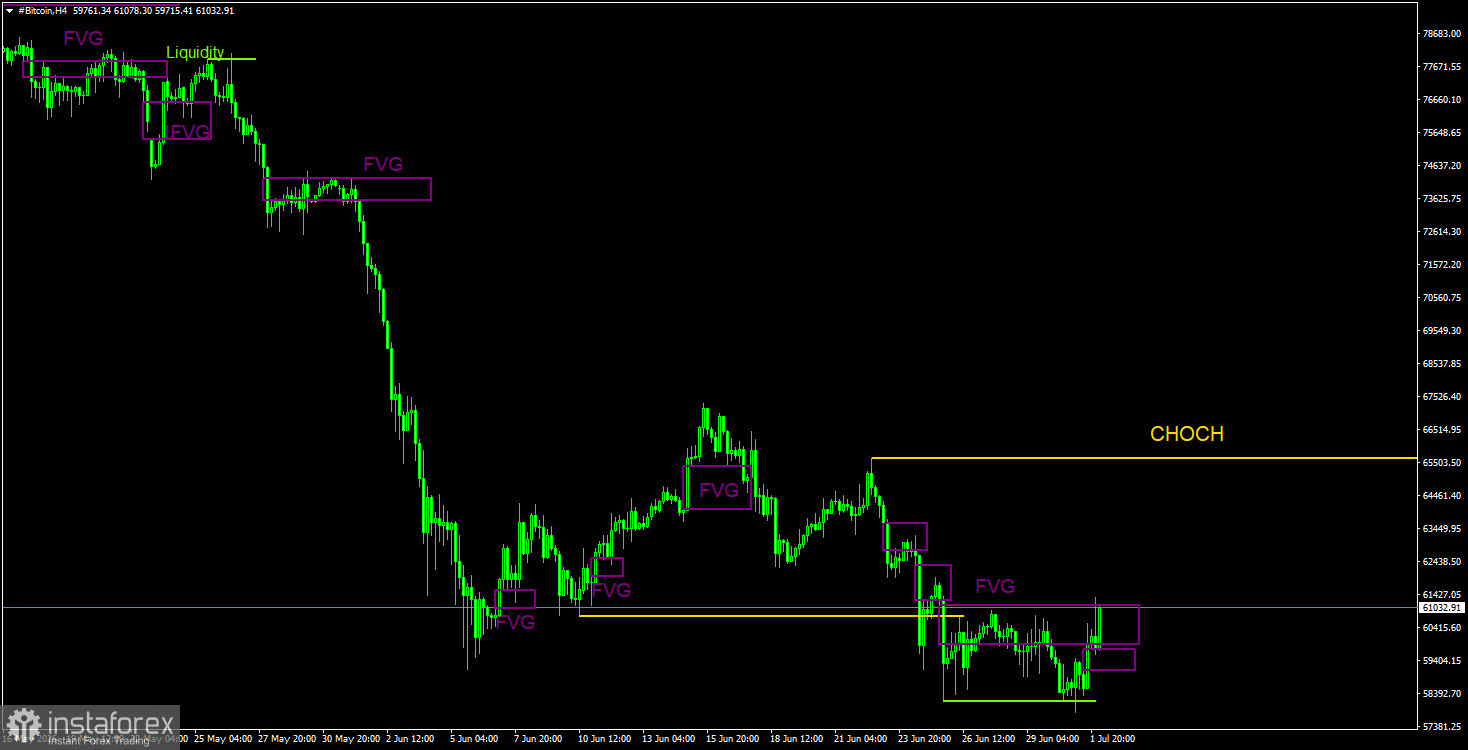Click the 1 Jul 20:00 time label
The image size is (1468, 750).
(x=1113, y=739)
